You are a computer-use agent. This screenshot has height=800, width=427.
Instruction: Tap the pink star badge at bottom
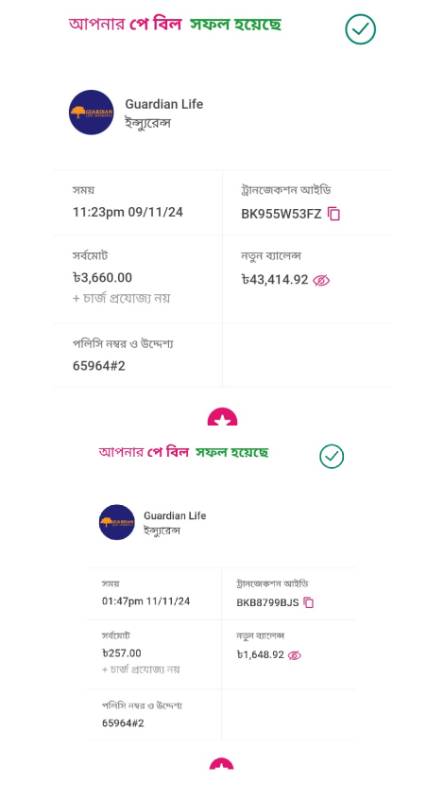pos(221,763)
